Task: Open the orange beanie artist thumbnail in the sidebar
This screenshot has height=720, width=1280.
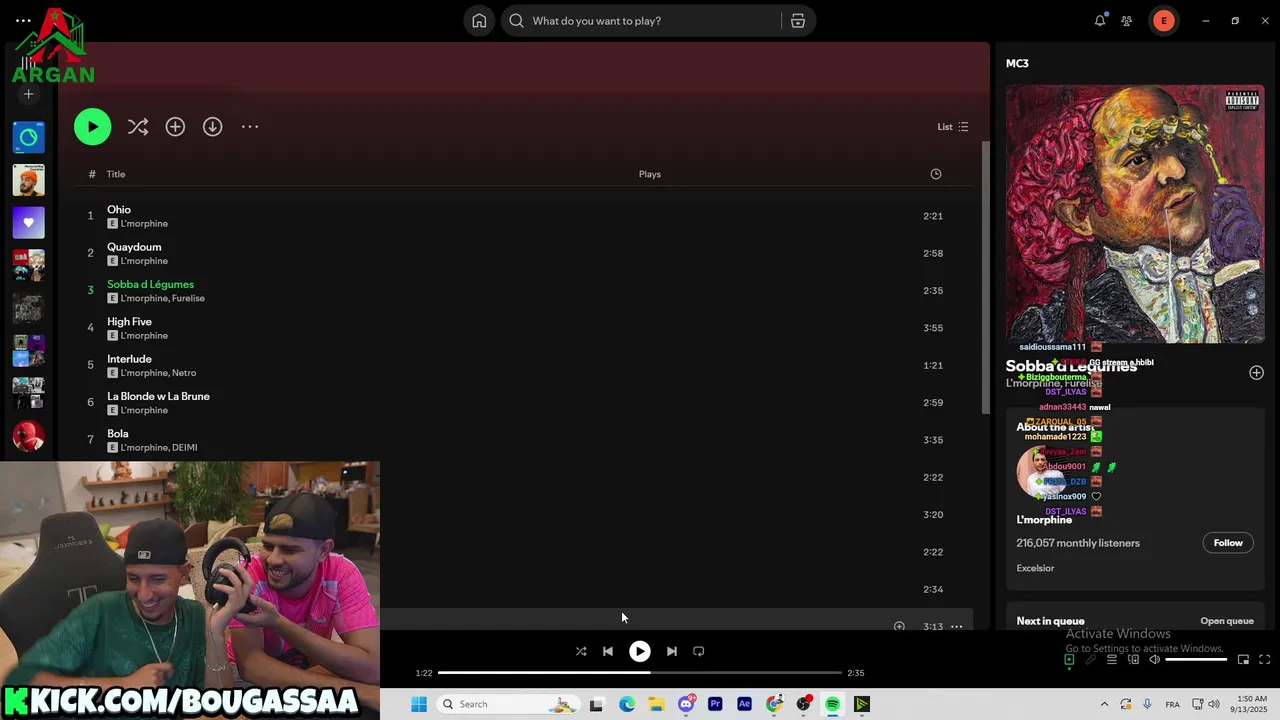Action: pos(28,180)
